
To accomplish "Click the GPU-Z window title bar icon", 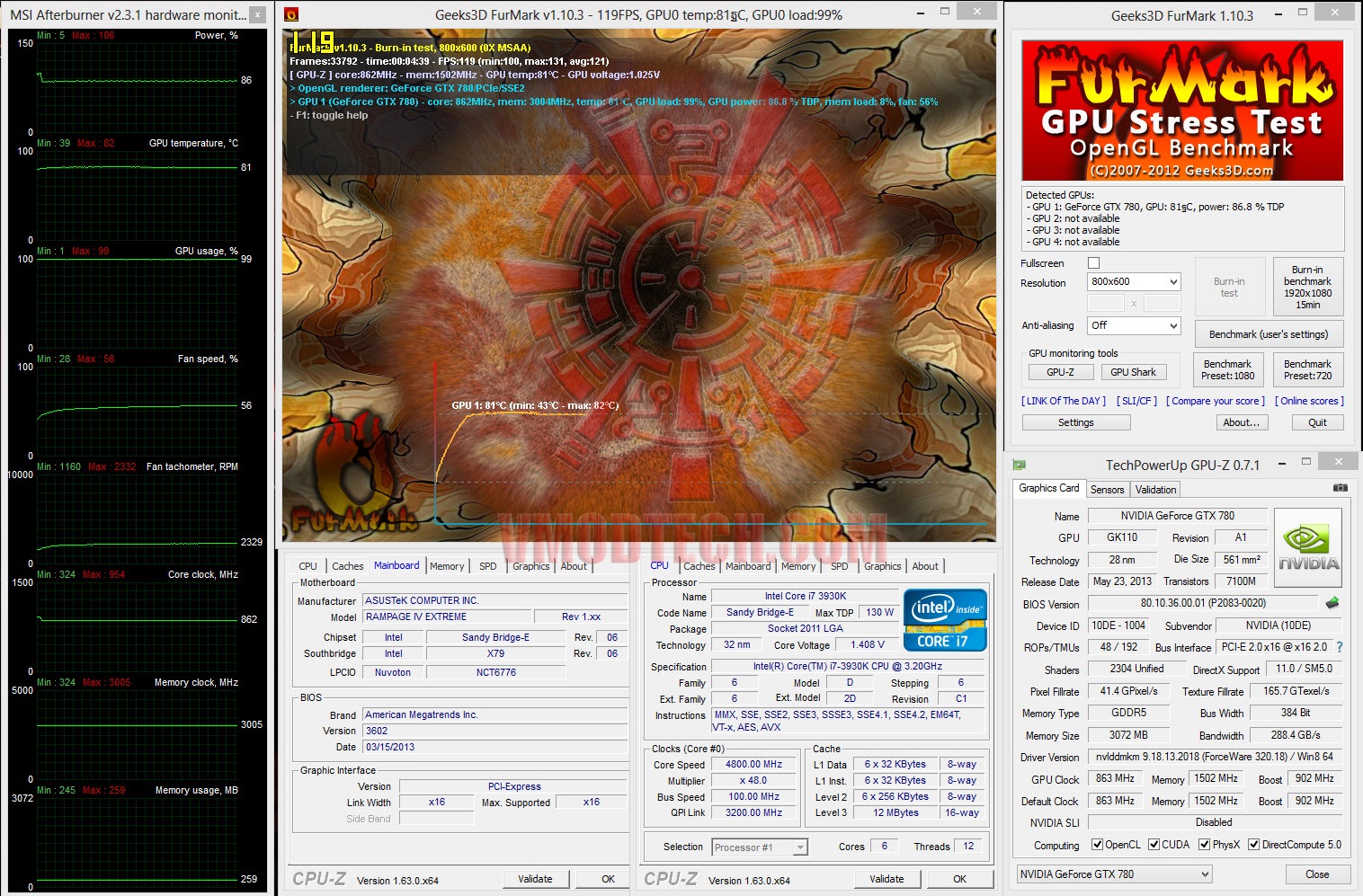I will (1019, 465).
